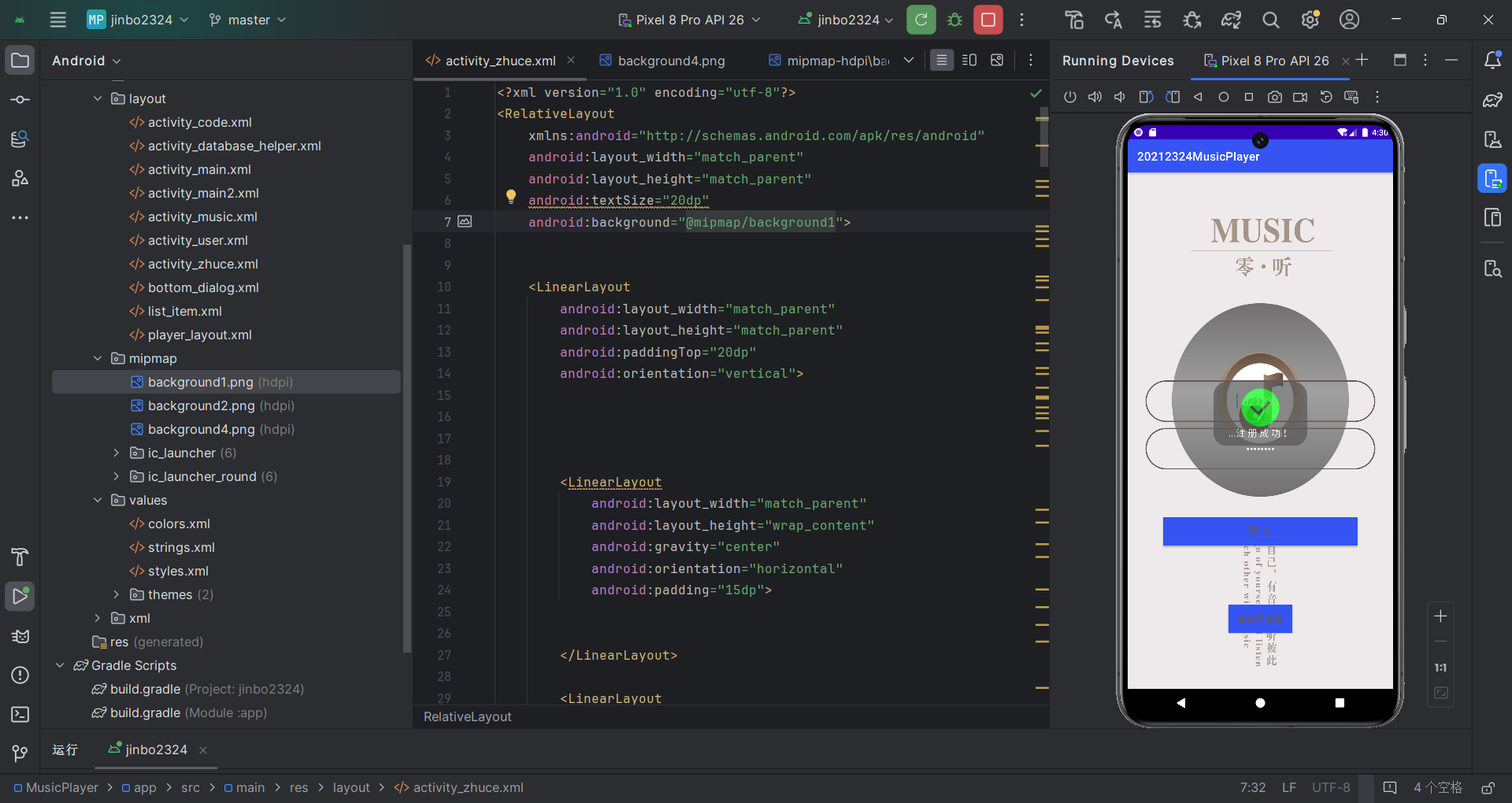Open the Logcat tool window
Image resolution: width=1512 pixels, height=803 pixels.
(20, 635)
